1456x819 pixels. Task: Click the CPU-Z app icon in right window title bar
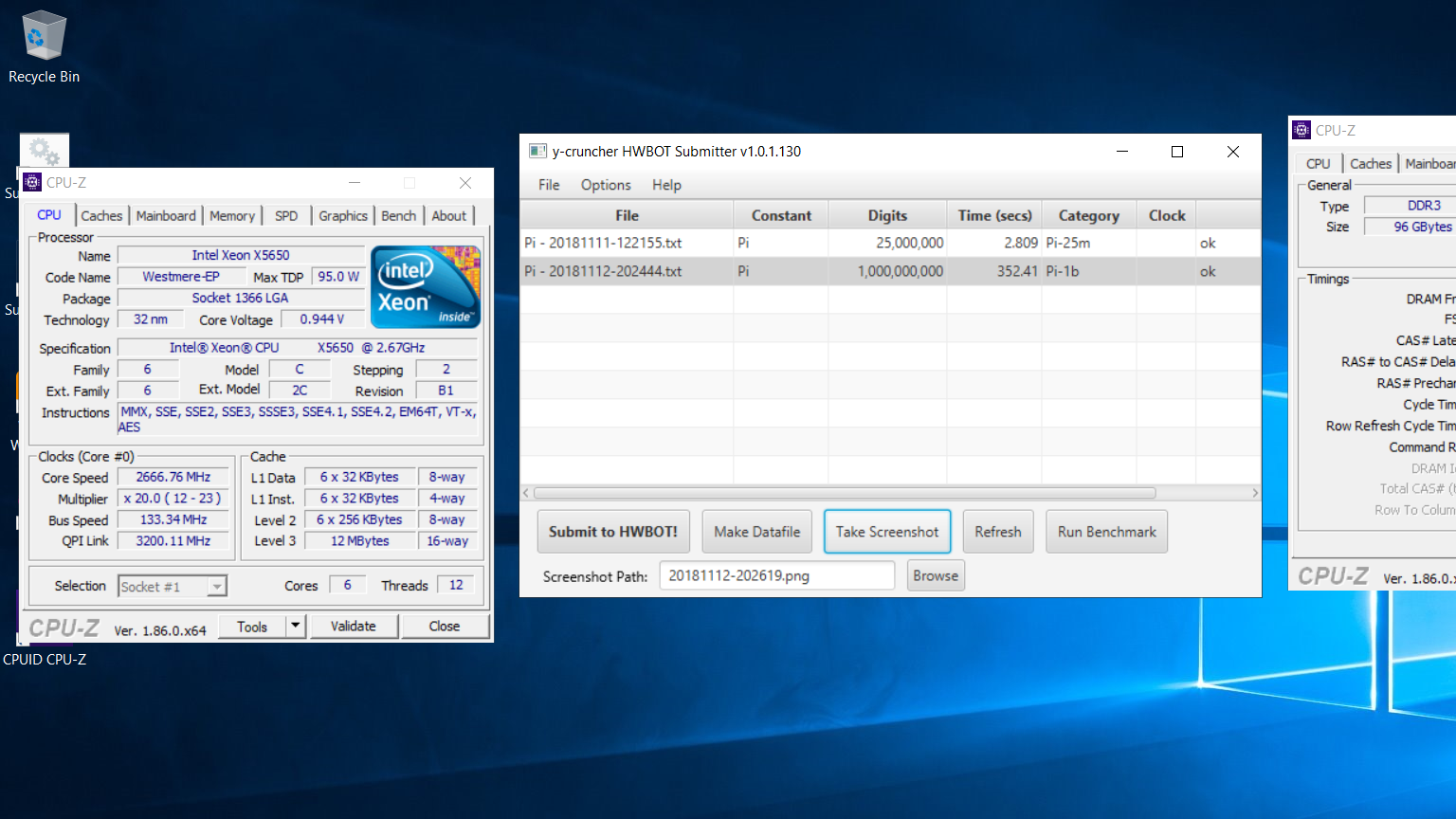[1302, 130]
